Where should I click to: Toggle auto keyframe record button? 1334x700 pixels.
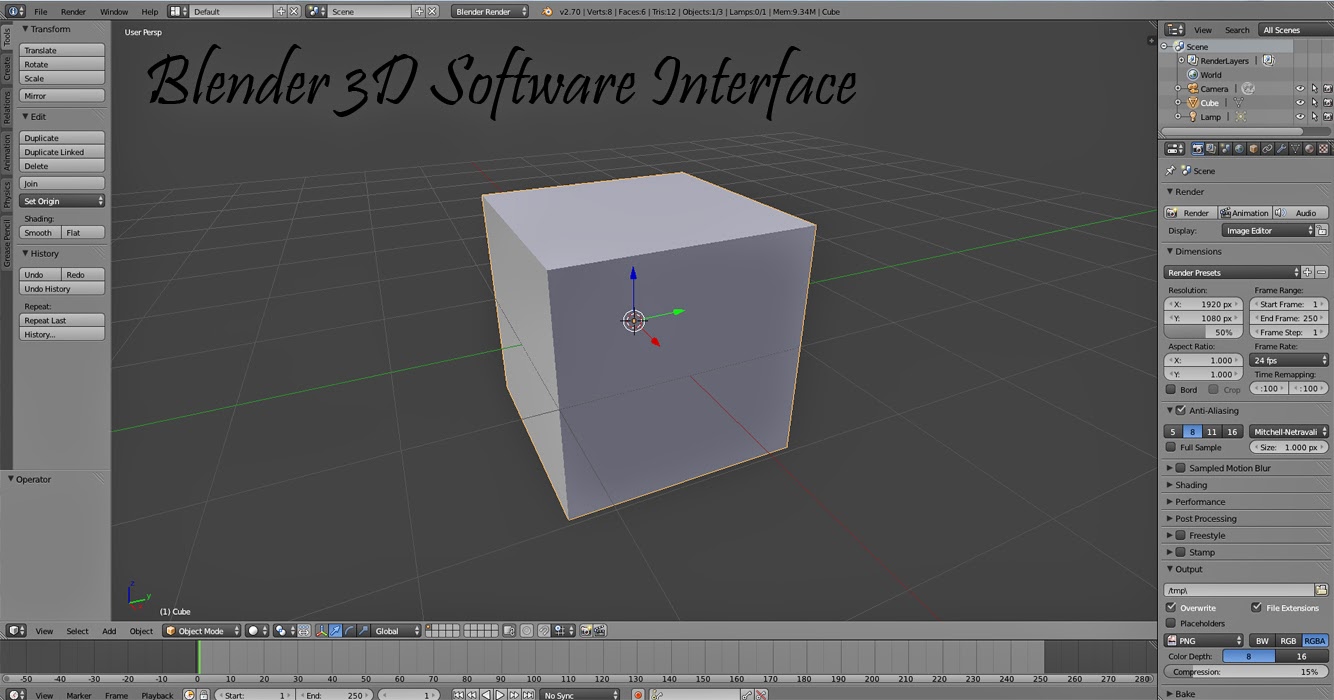pyautogui.click(x=637, y=695)
